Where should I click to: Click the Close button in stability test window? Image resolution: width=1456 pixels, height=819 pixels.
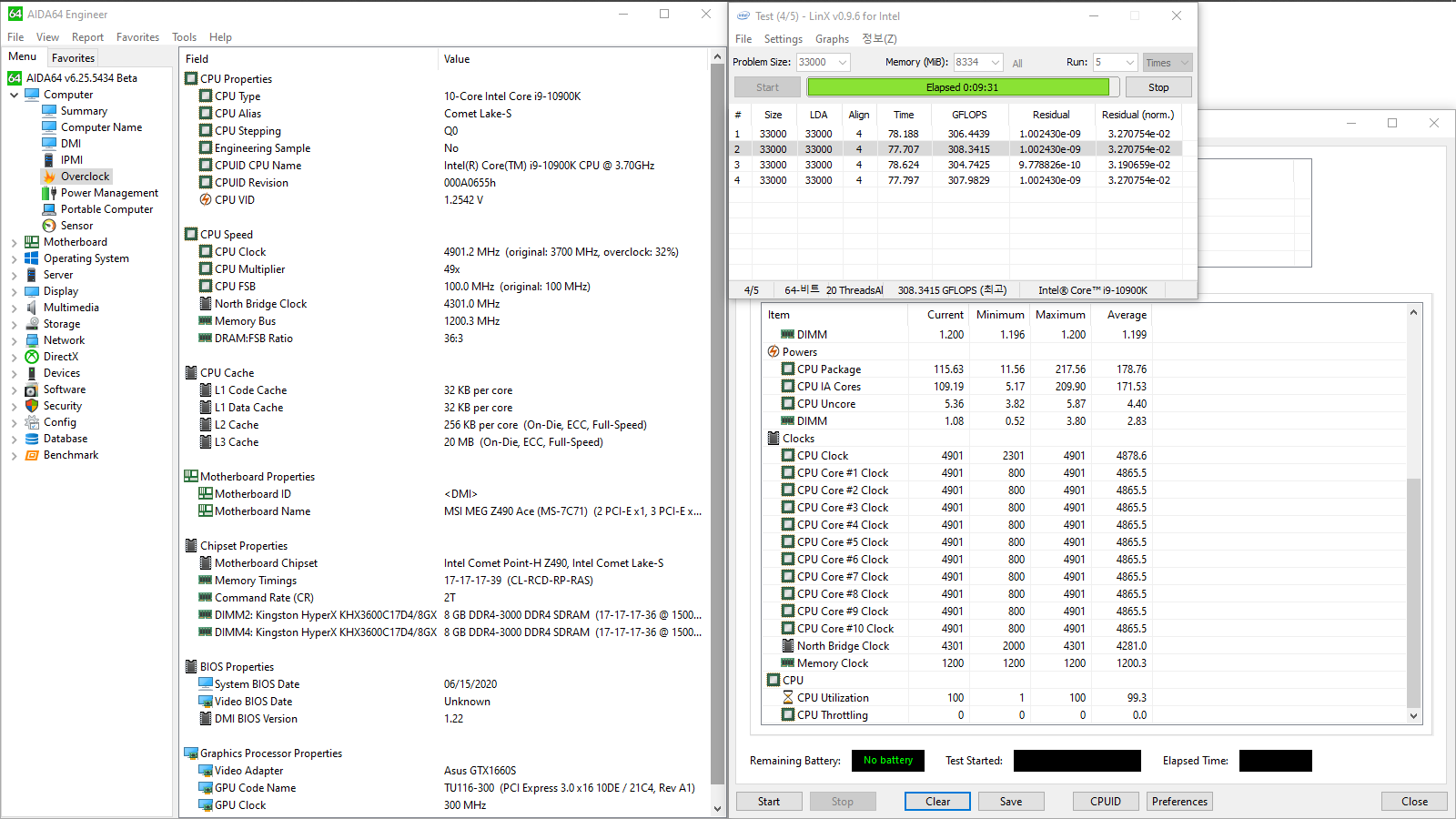1414,802
